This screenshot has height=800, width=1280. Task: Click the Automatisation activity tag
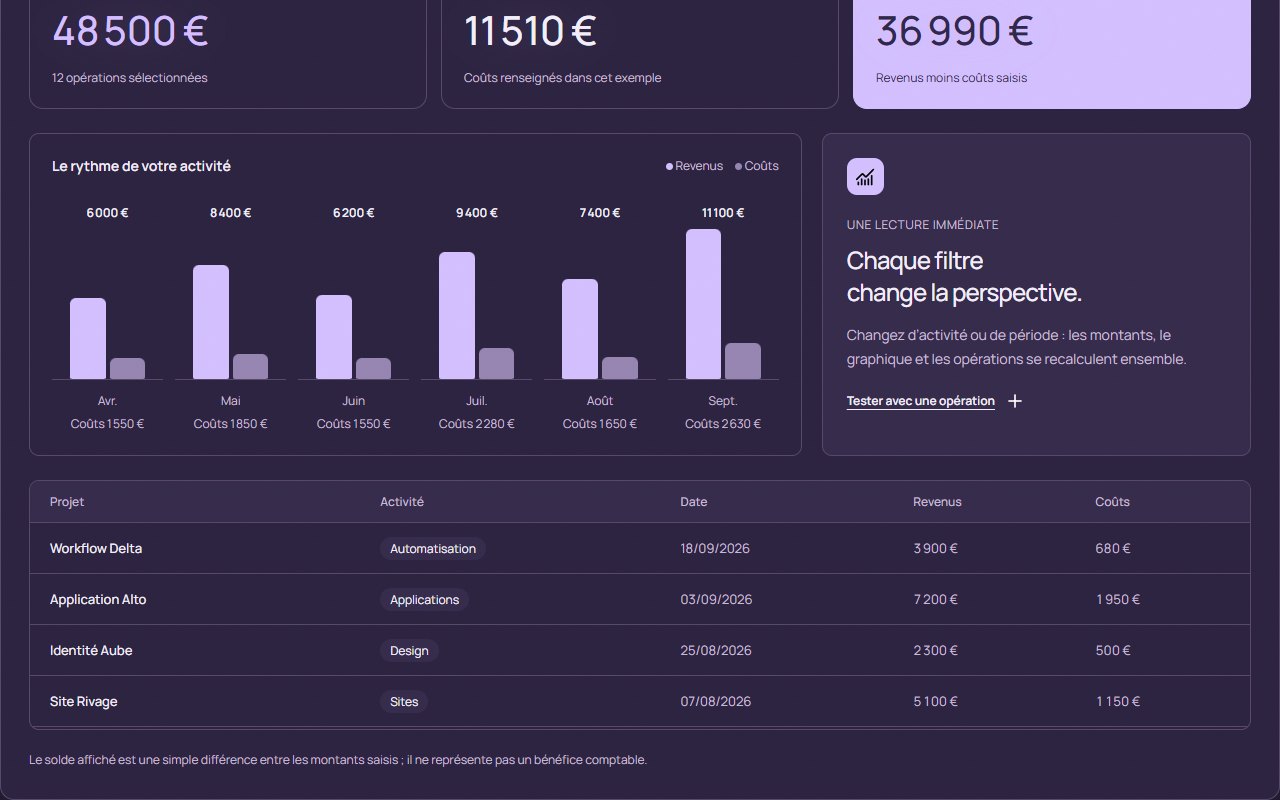433,548
